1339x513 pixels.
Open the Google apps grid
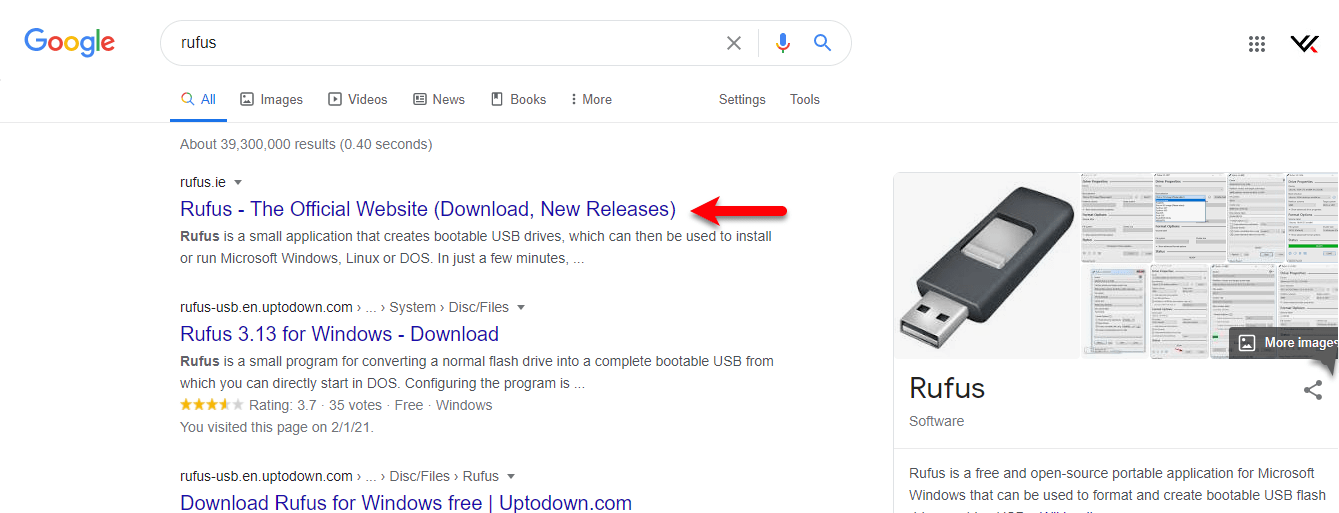point(1257,43)
